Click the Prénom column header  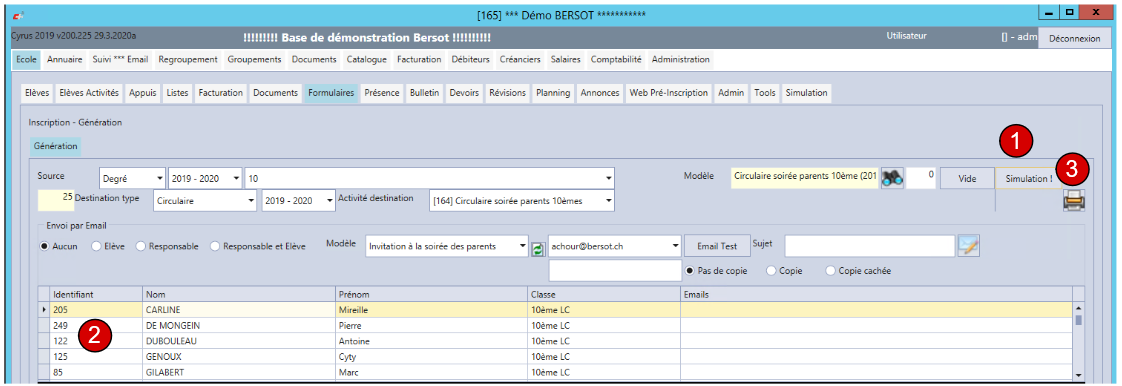pyautogui.click(x=431, y=294)
